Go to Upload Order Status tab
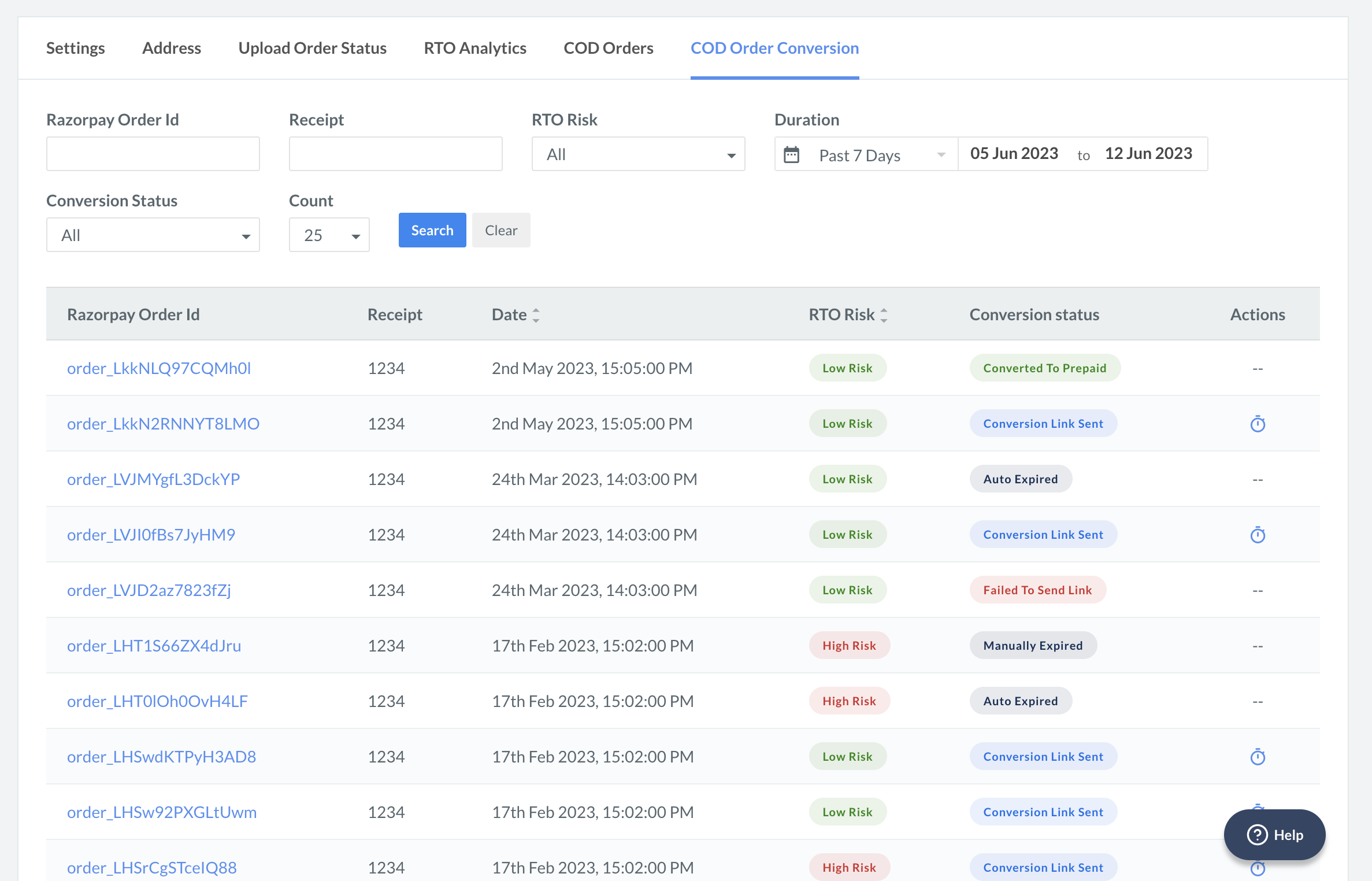 click(313, 48)
